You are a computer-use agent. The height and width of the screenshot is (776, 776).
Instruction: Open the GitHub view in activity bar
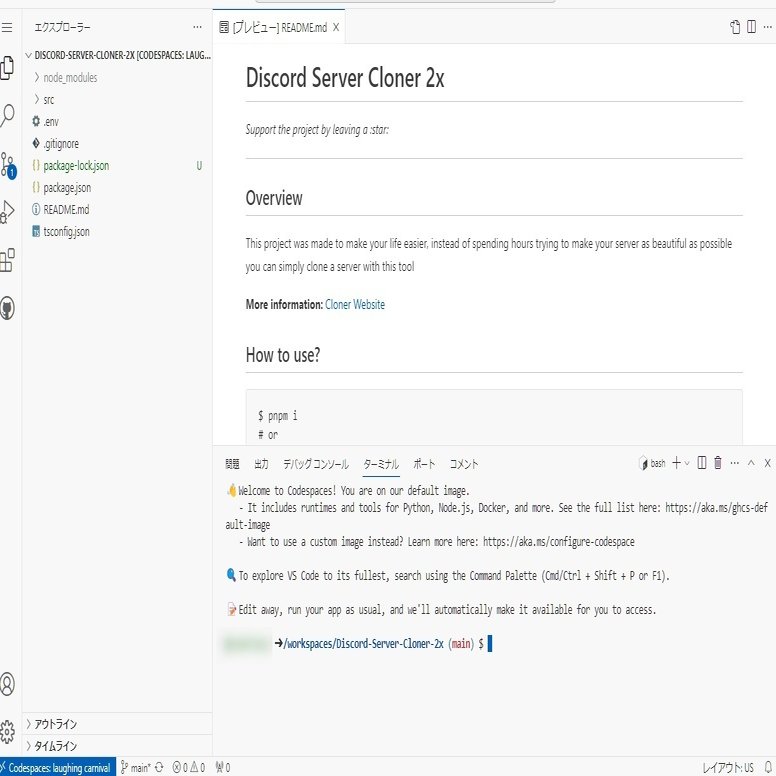pos(7,308)
